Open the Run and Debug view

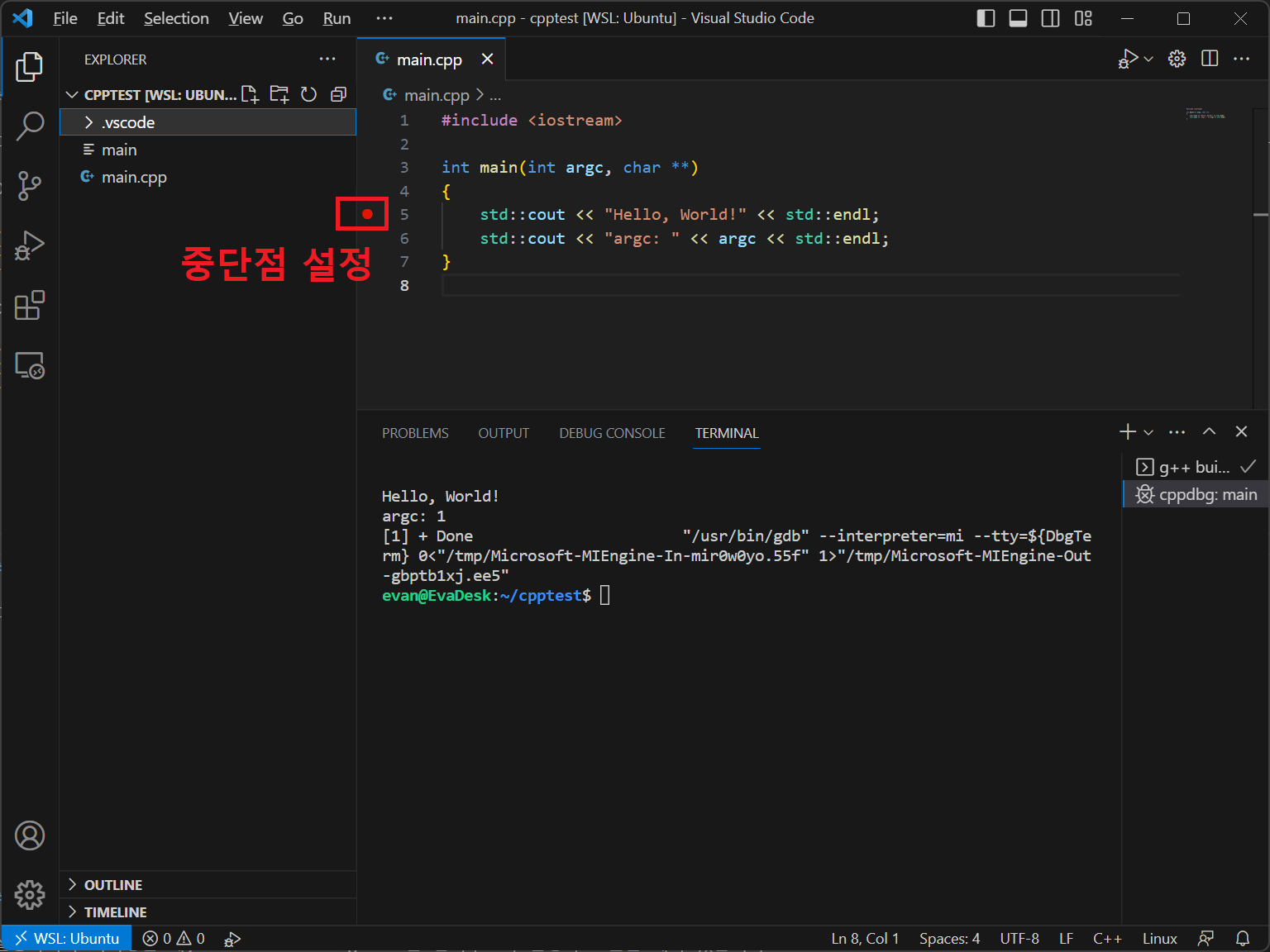30,245
